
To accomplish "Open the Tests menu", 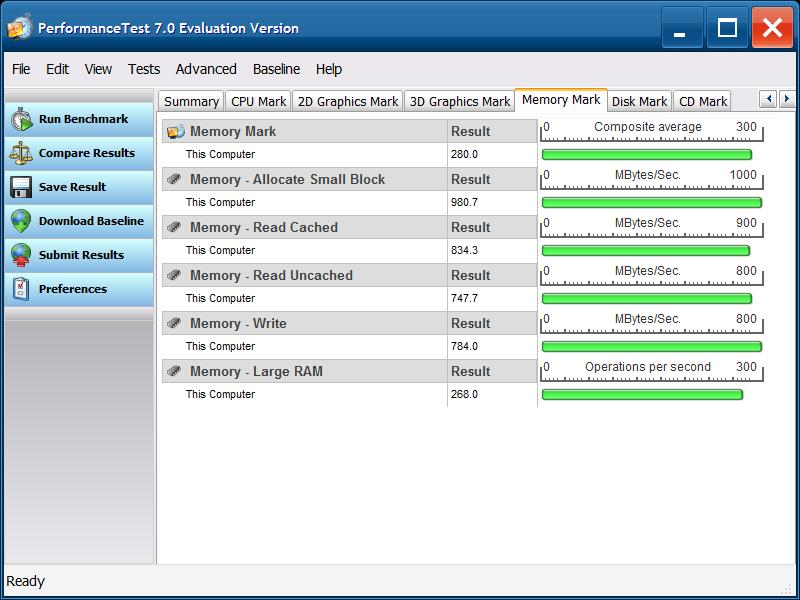I will [x=144, y=69].
